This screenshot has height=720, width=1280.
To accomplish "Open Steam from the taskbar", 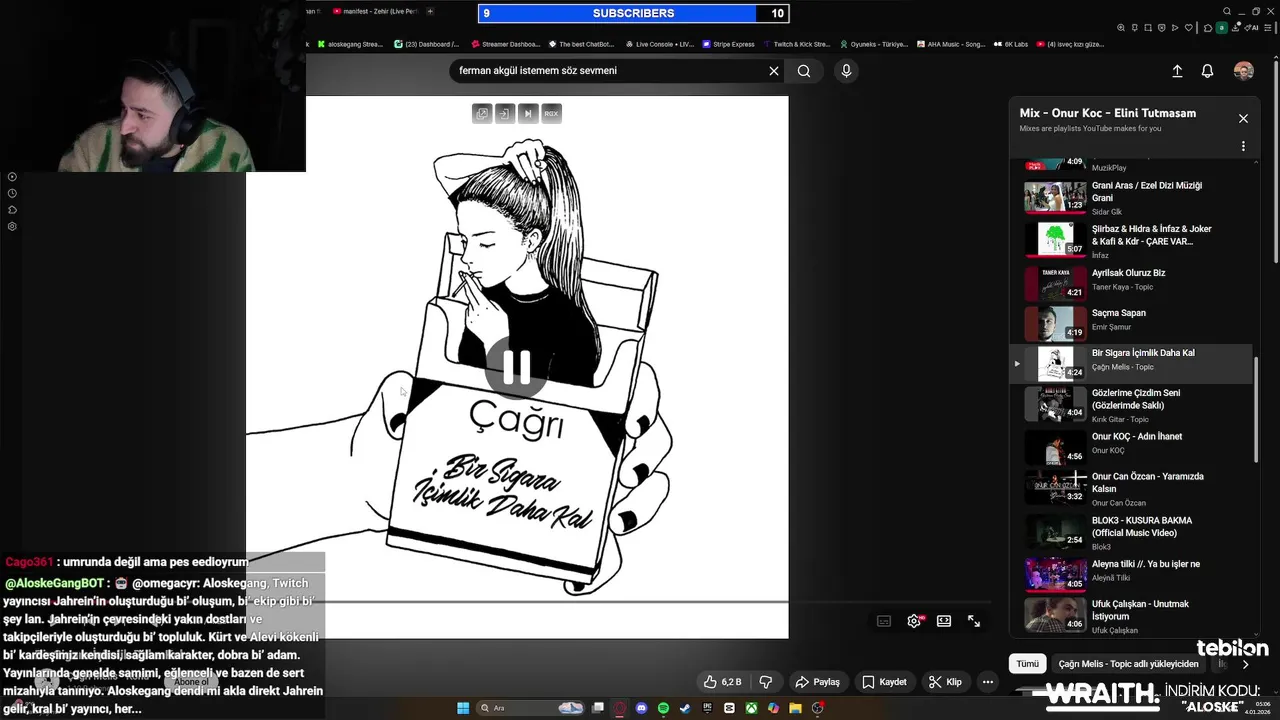I will [685, 708].
